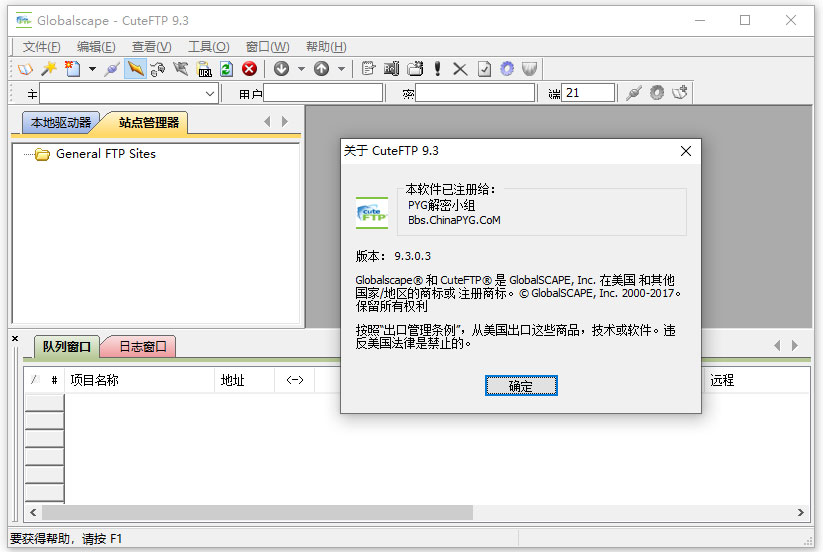Open the Download options dropdown arrow

pyautogui.click(x=301, y=69)
